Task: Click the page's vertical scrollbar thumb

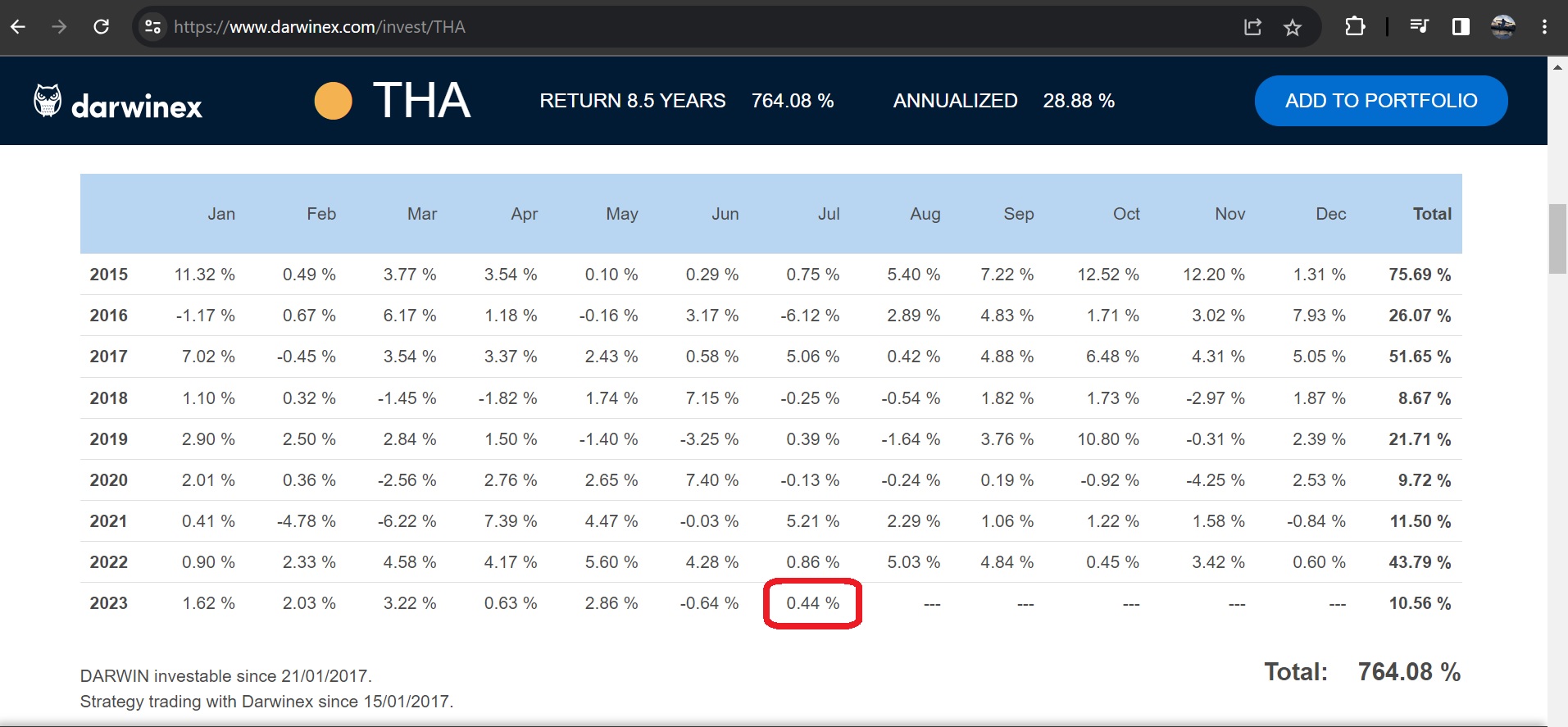Action: 1557,238
